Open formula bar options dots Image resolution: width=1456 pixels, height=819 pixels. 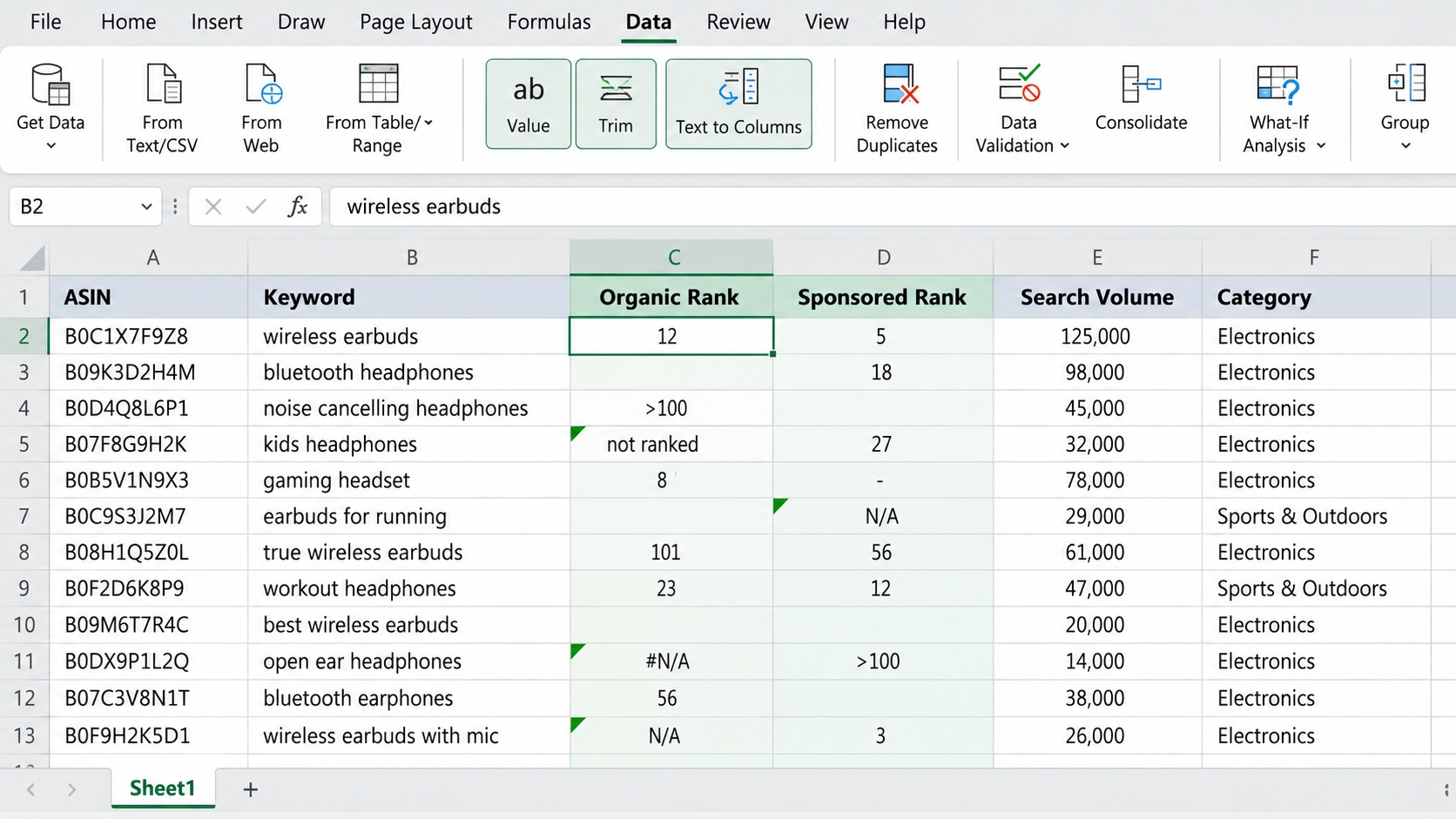click(175, 206)
